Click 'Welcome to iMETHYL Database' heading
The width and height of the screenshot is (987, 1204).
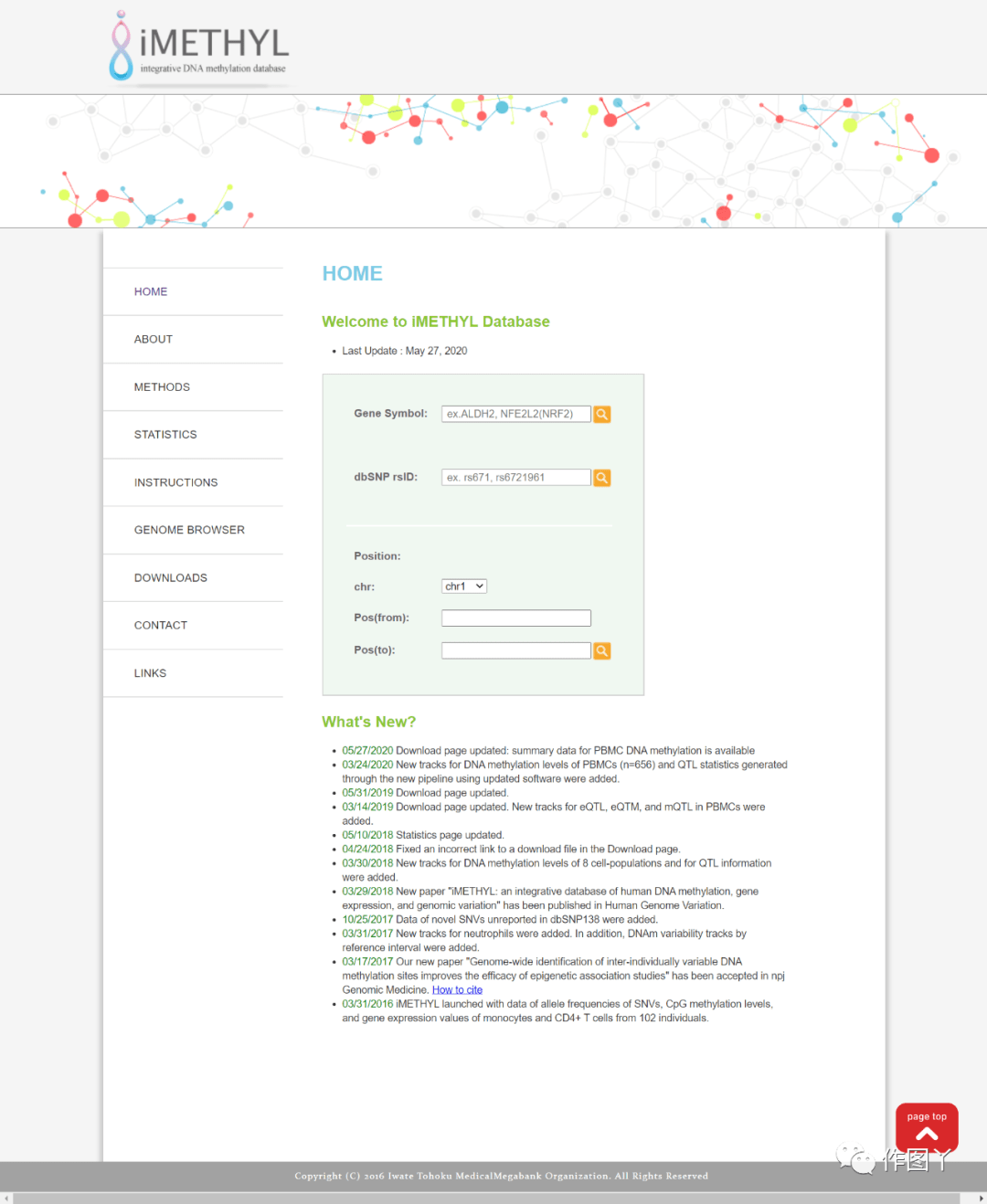tap(436, 322)
